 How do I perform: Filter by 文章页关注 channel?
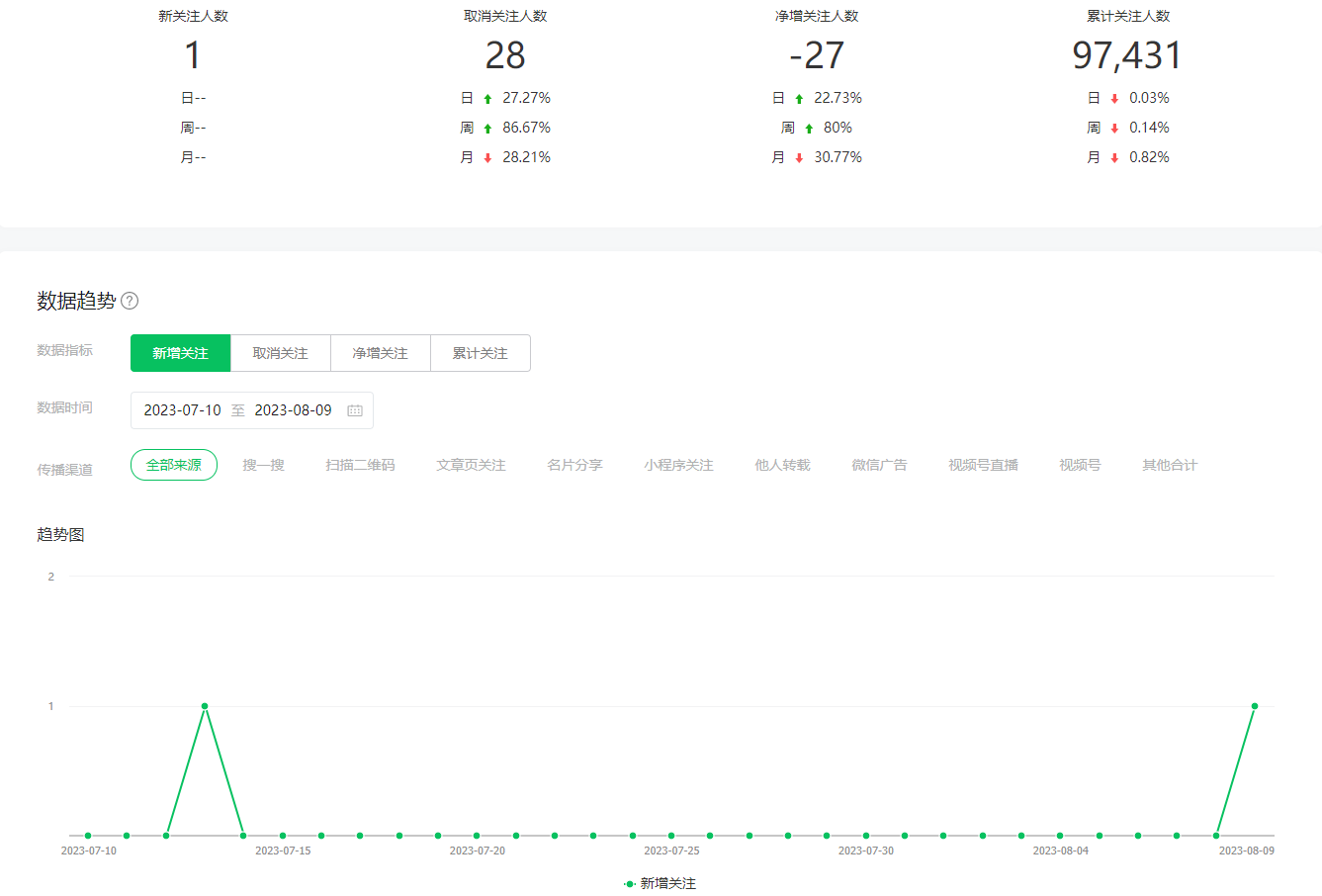[471, 465]
